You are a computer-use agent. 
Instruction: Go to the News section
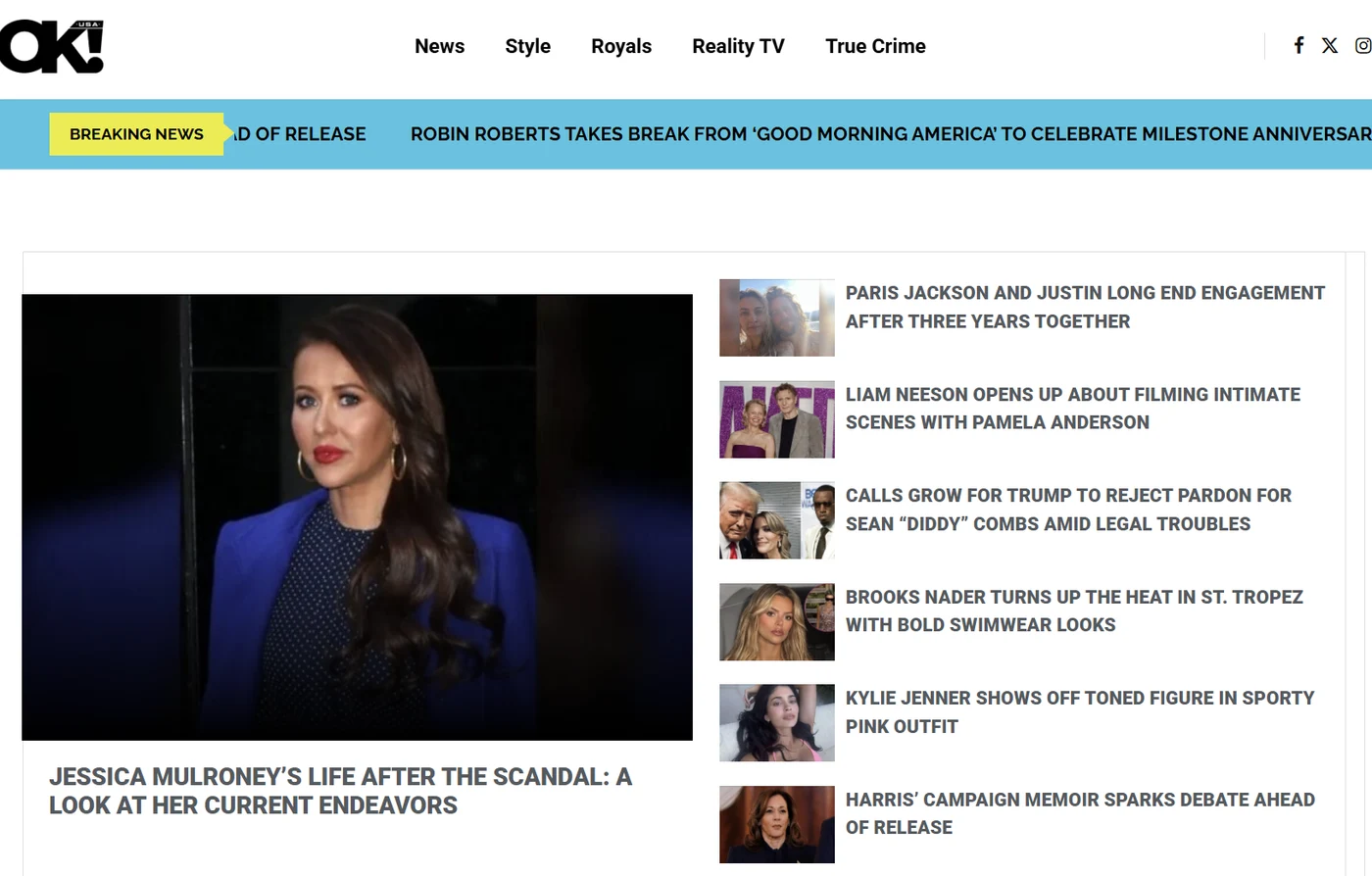coord(439,46)
